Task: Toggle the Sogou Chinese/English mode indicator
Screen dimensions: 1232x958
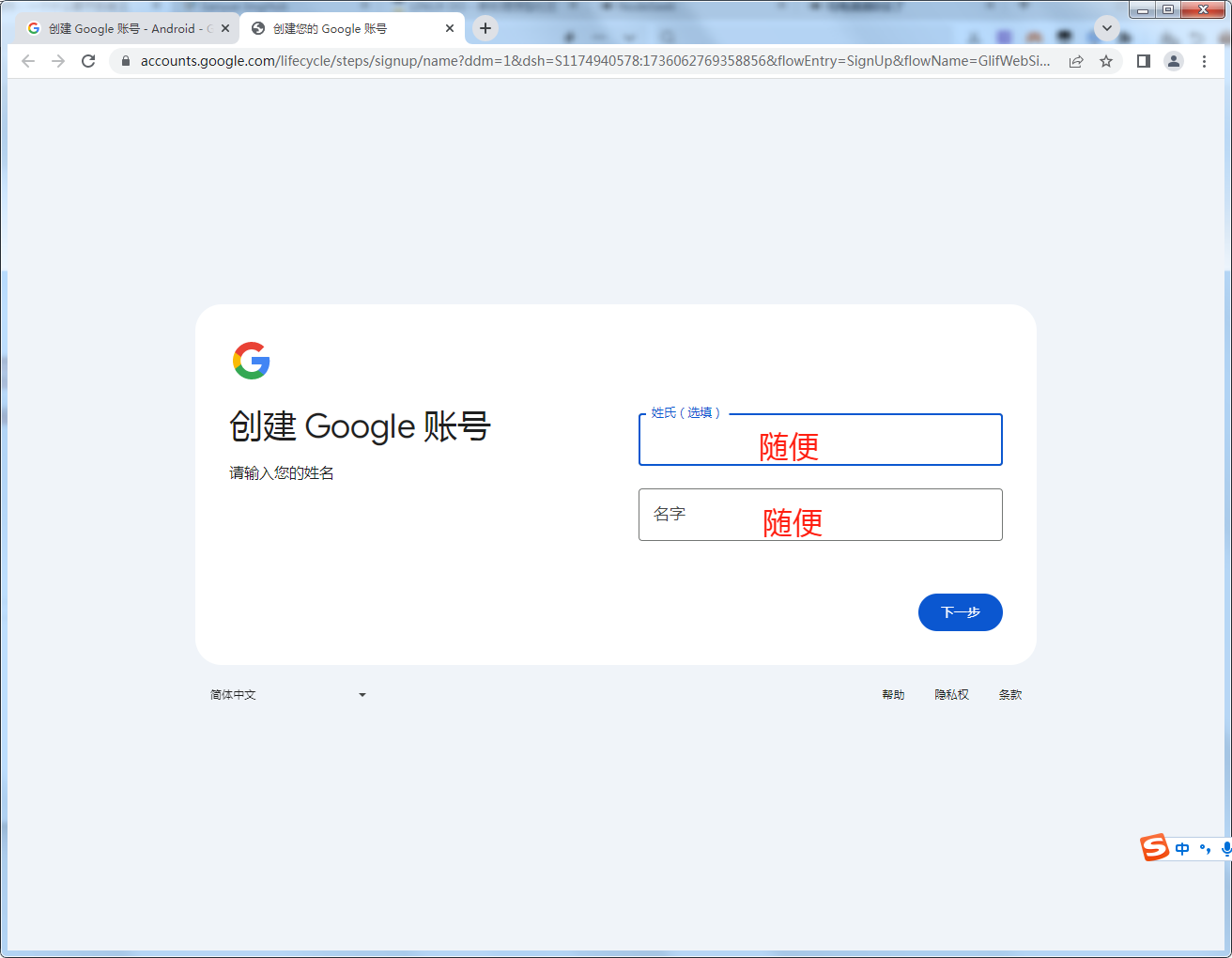Action: [1182, 849]
